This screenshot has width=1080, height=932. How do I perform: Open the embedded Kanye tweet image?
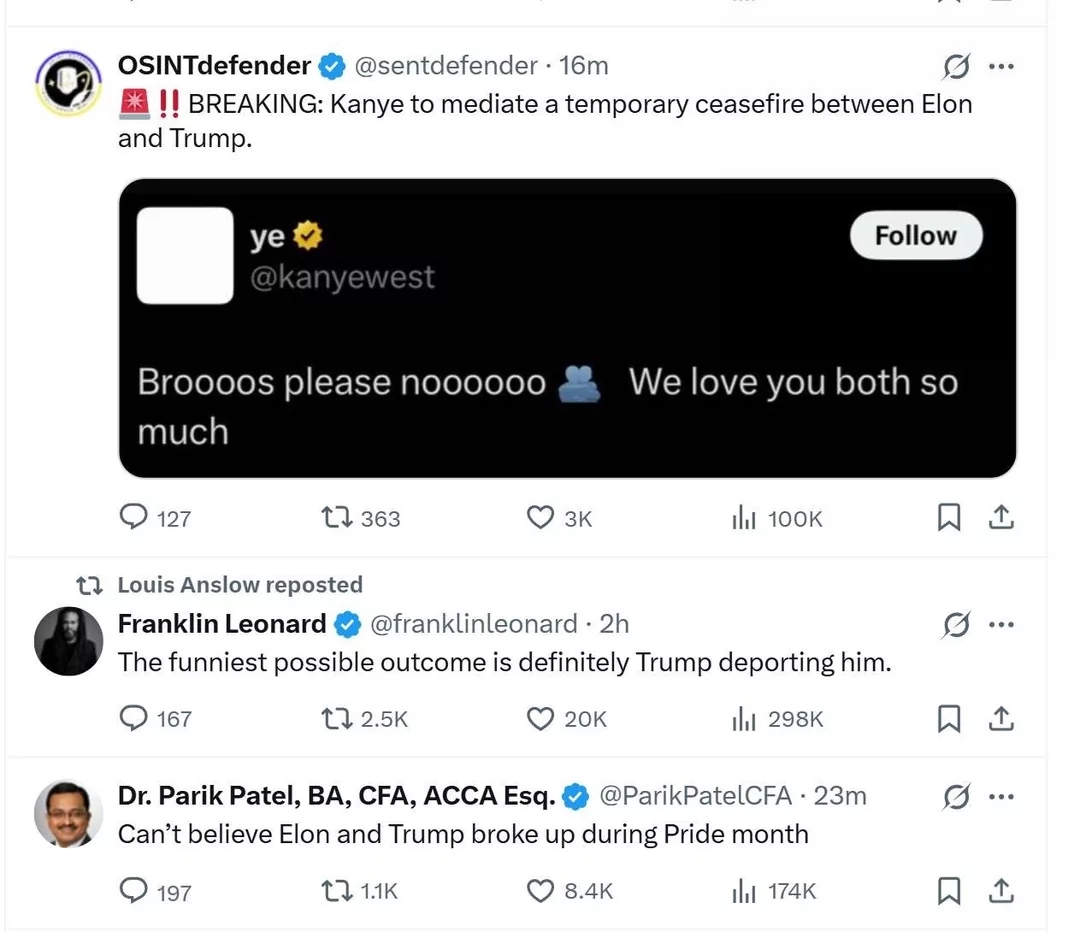(568, 328)
